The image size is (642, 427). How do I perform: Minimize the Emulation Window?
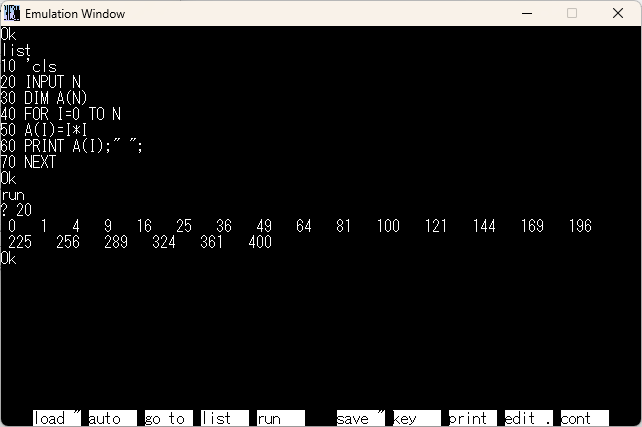[x=525, y=13]
